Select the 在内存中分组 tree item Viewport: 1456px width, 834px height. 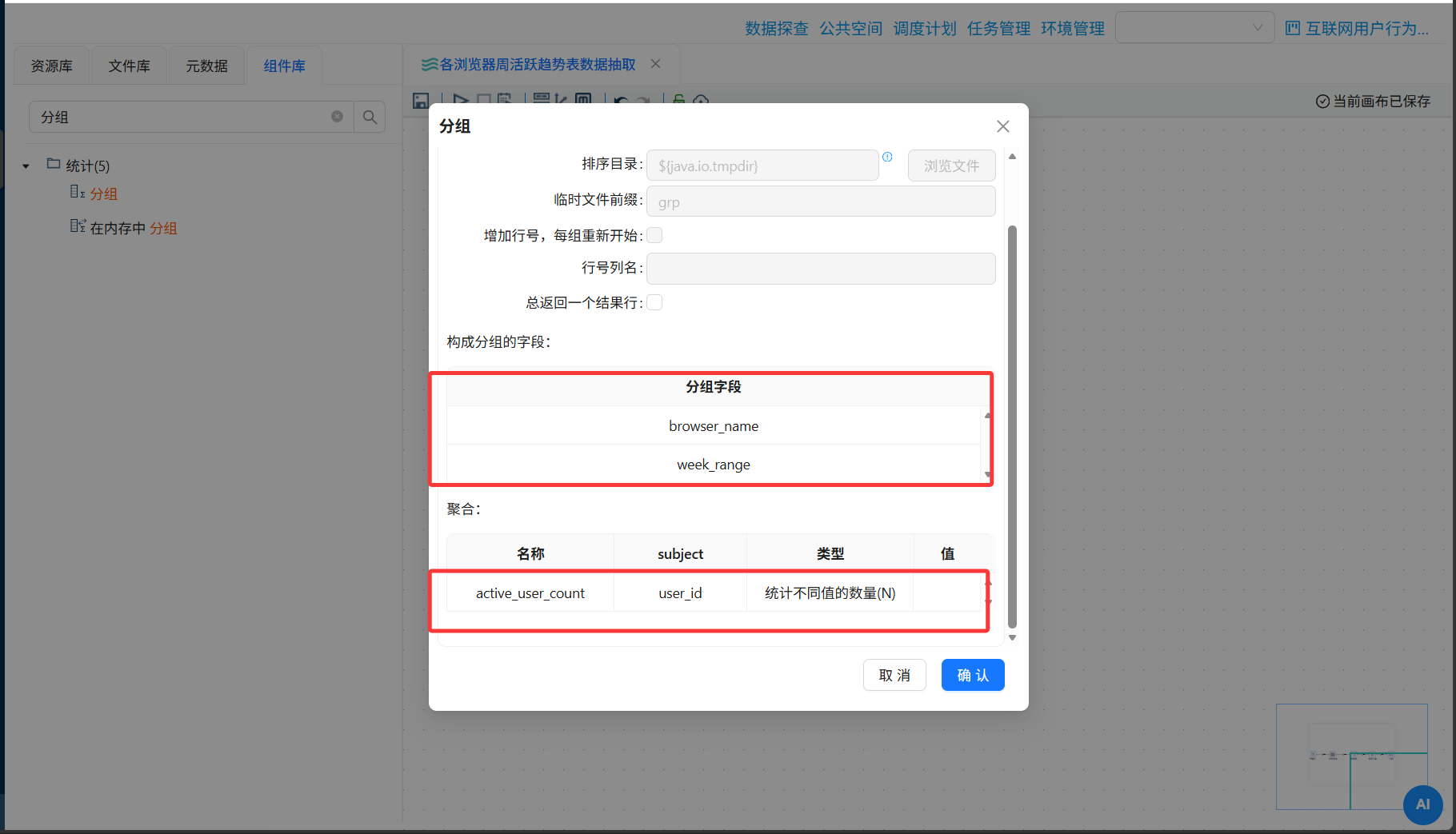click(134, 228)
